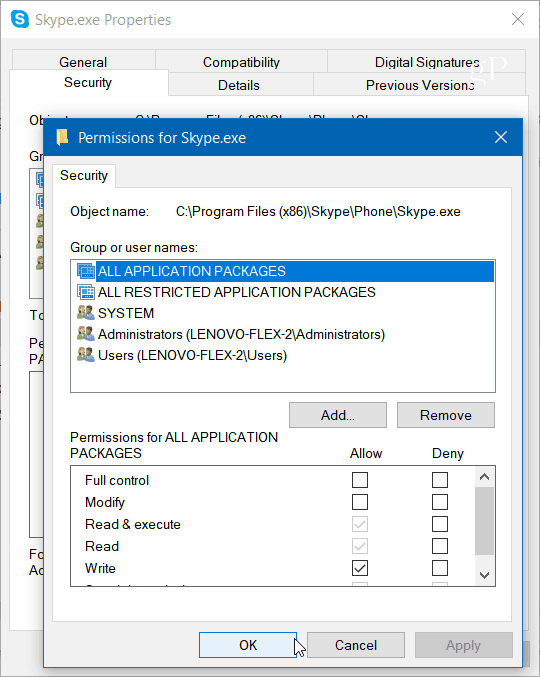Check Allow for Full control
The image size is (540, 677).
point(360,480)
